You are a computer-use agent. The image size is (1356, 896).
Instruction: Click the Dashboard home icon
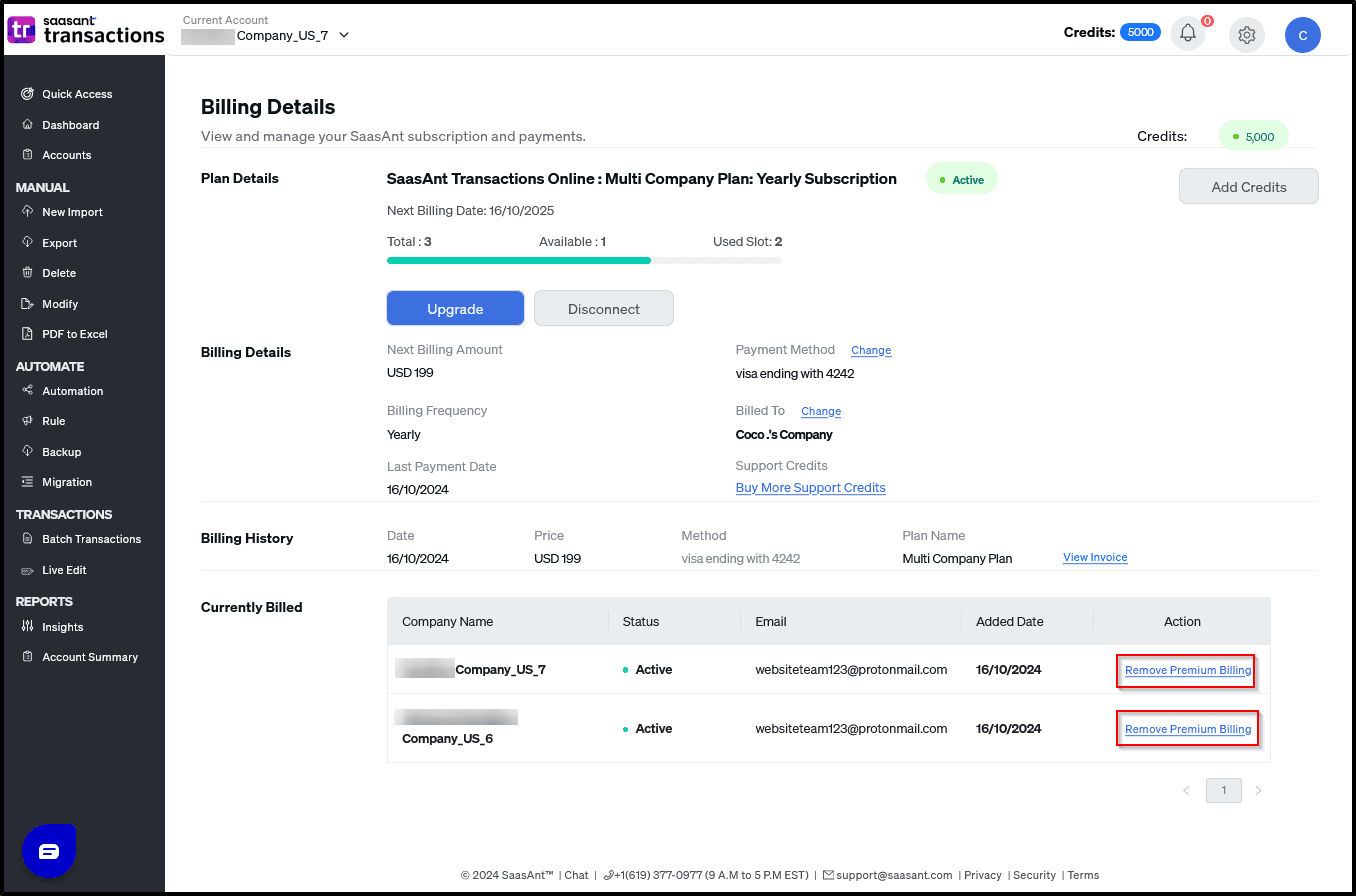click(27, 125)
